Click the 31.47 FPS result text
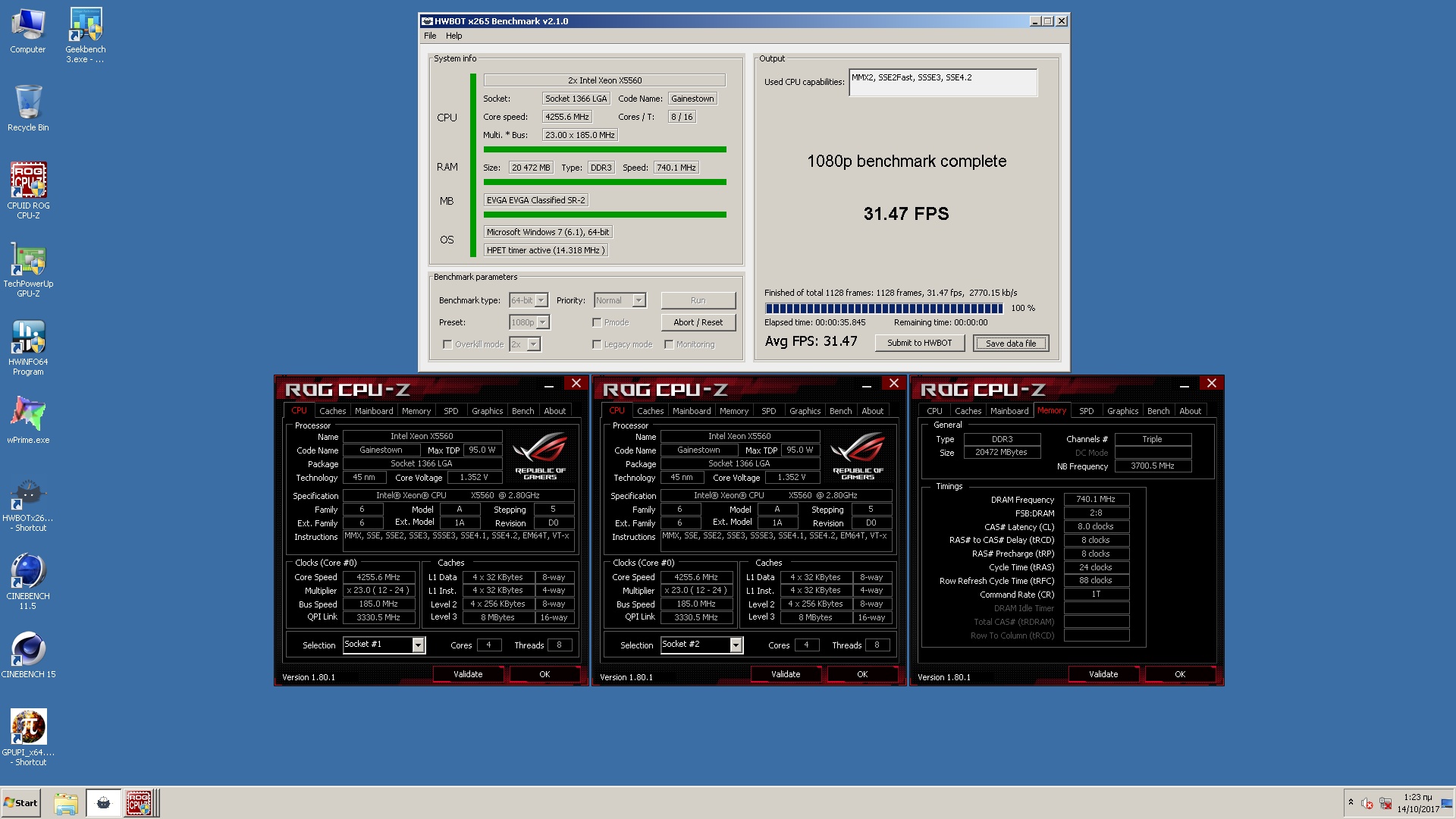The image size is (1456, 819). (x=906, y=214)
